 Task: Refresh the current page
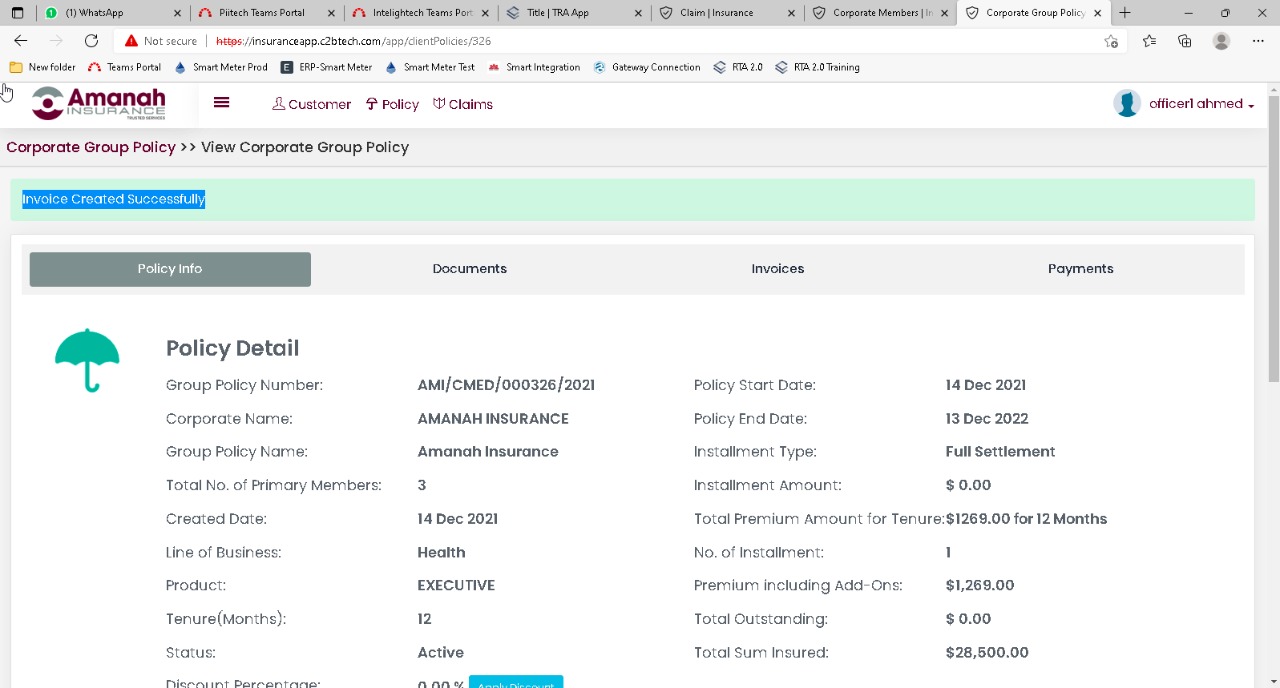pyautogui.click(x=91, y=41)
